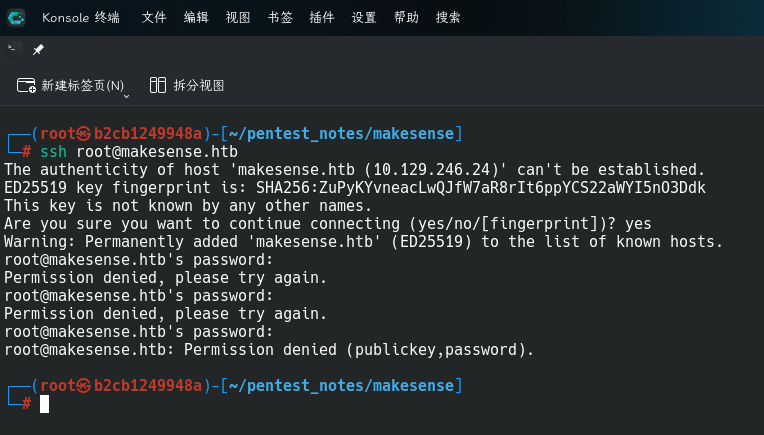Click the 新建标签页(N) button
The width and height of the screenshot is (764, 435).
tap(70, 86)
